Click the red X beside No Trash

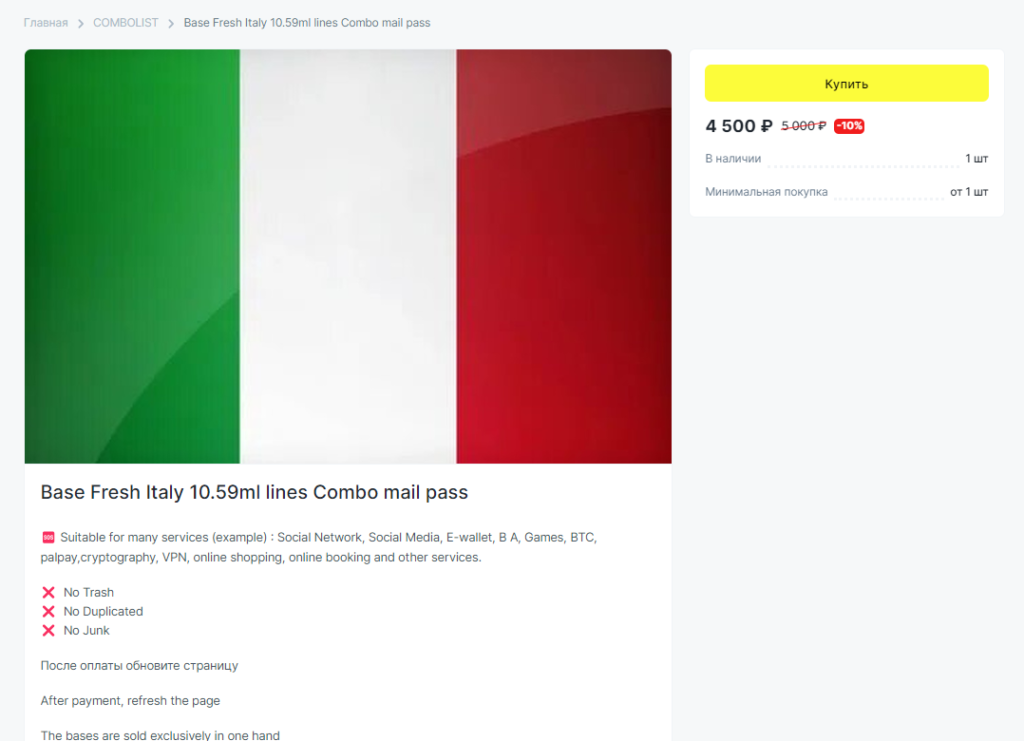48,592
